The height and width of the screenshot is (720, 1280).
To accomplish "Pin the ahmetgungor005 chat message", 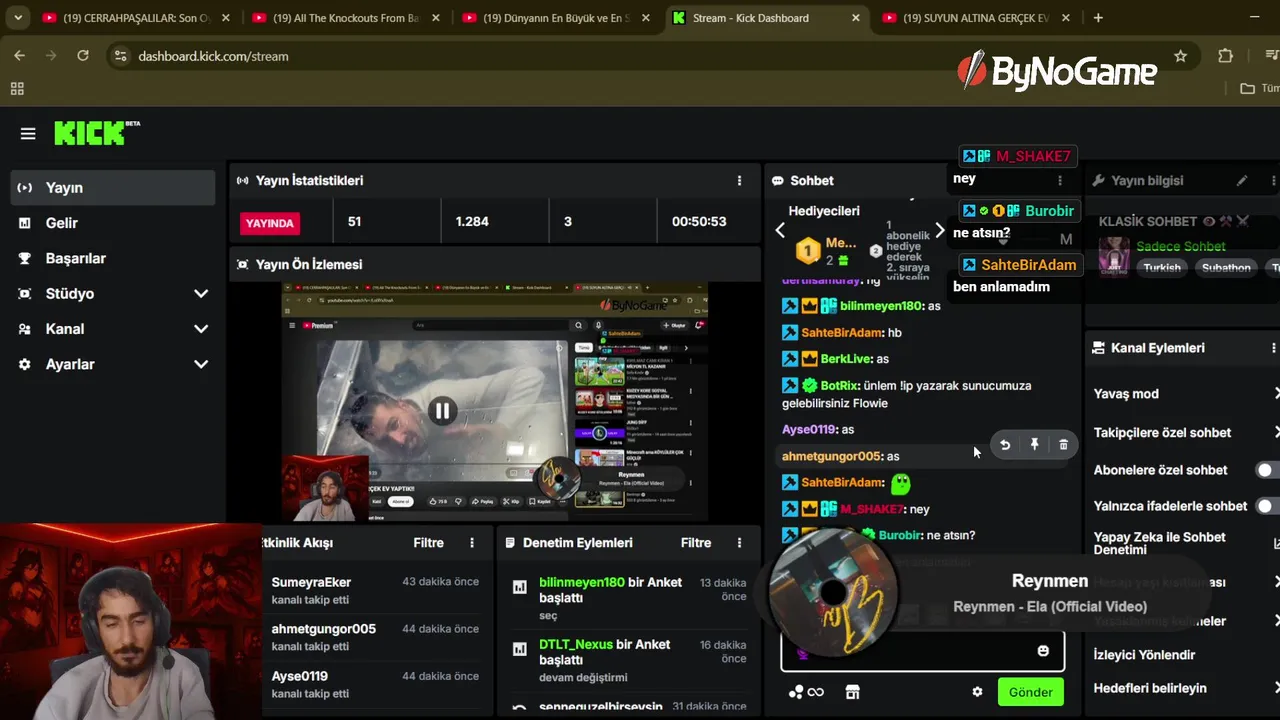I will pos(1034,445).
